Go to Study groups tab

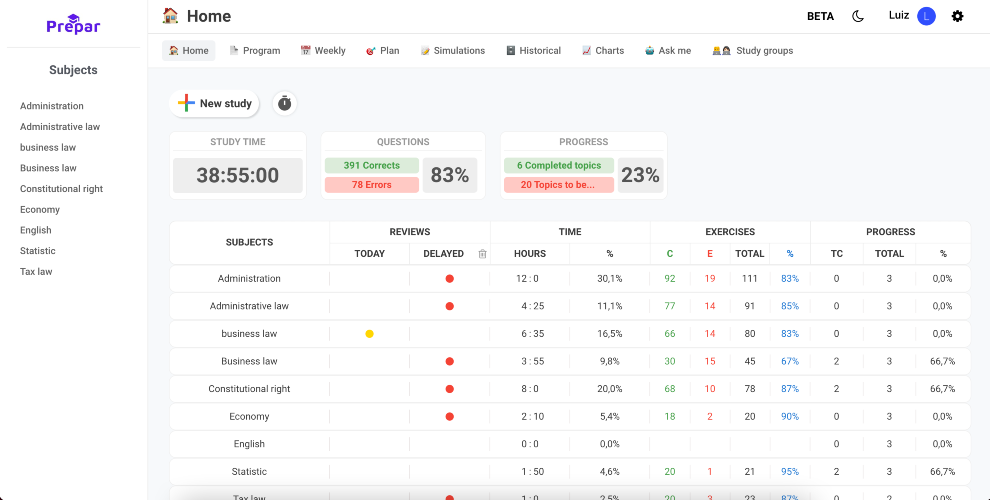tap(753, 51)
